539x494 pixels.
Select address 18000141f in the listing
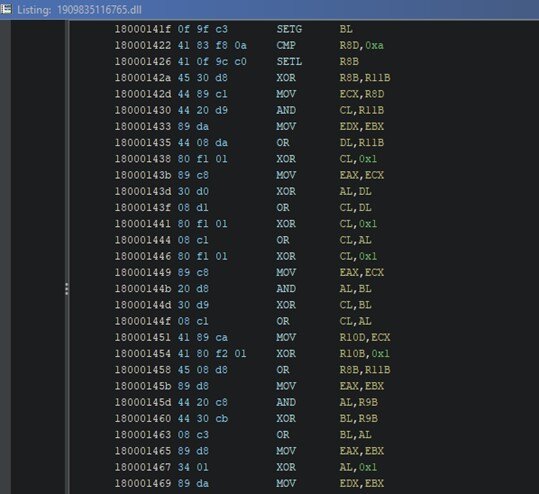click(143, 29)
